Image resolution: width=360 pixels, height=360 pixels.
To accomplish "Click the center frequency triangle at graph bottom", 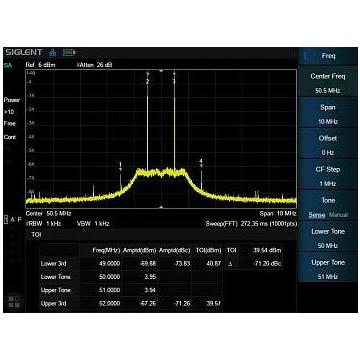I will coord(161,207).
